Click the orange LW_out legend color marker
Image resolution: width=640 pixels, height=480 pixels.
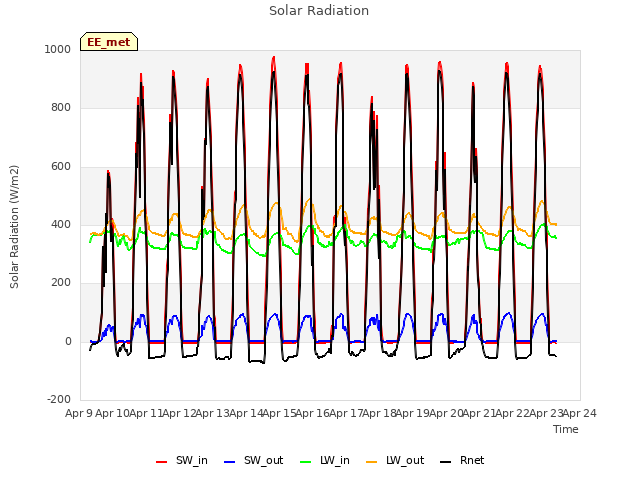[372, 462]
